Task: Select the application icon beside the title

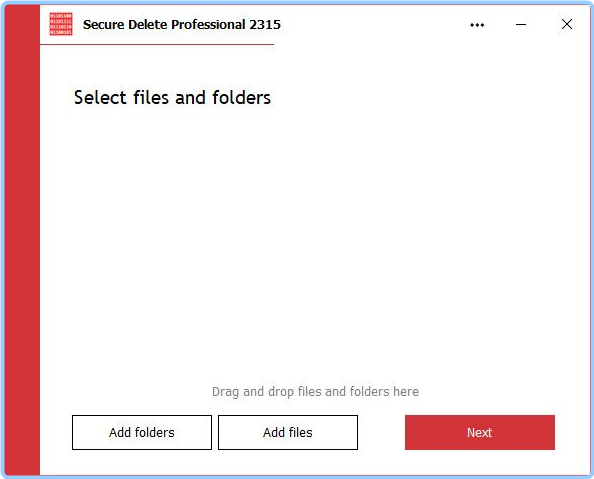Action: 61,24
